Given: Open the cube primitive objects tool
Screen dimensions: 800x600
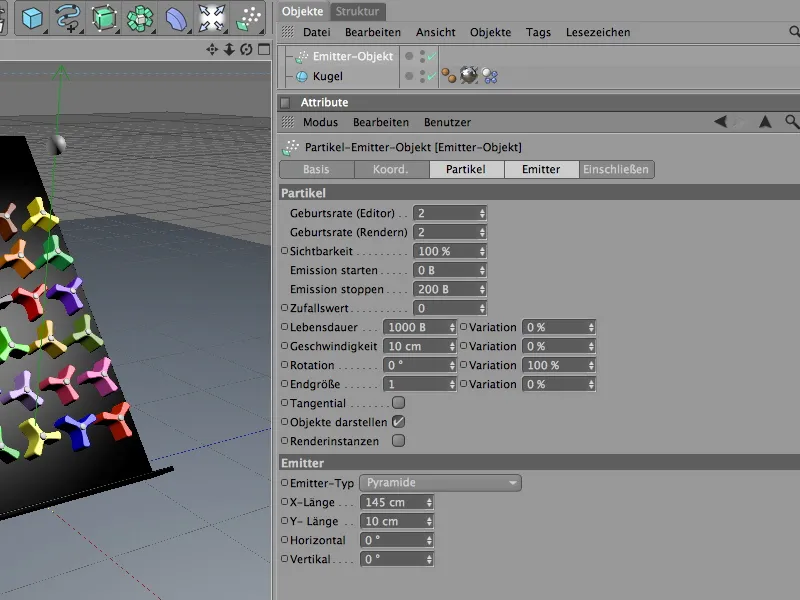Looking at the screenshot, I should pos(33,18).
